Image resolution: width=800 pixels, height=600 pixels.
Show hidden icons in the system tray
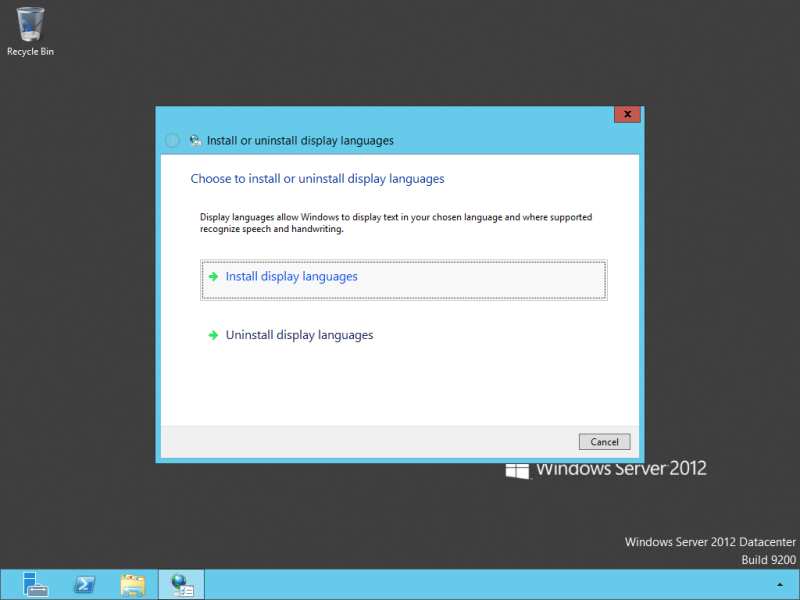click(x=780, y=585)
